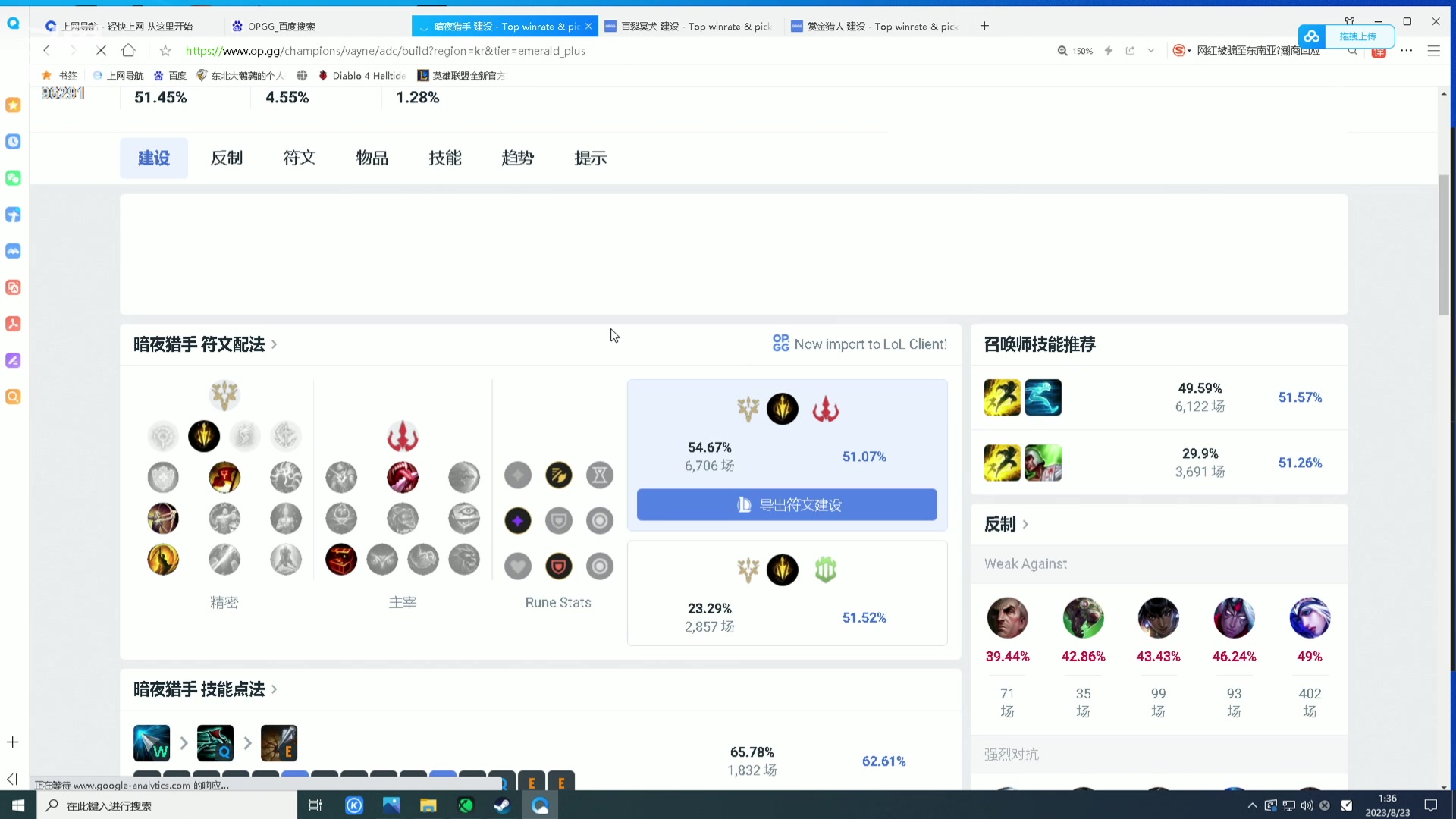
Task: Select the Triumph rune icon in Precision tree
Action: click(224, 477)
